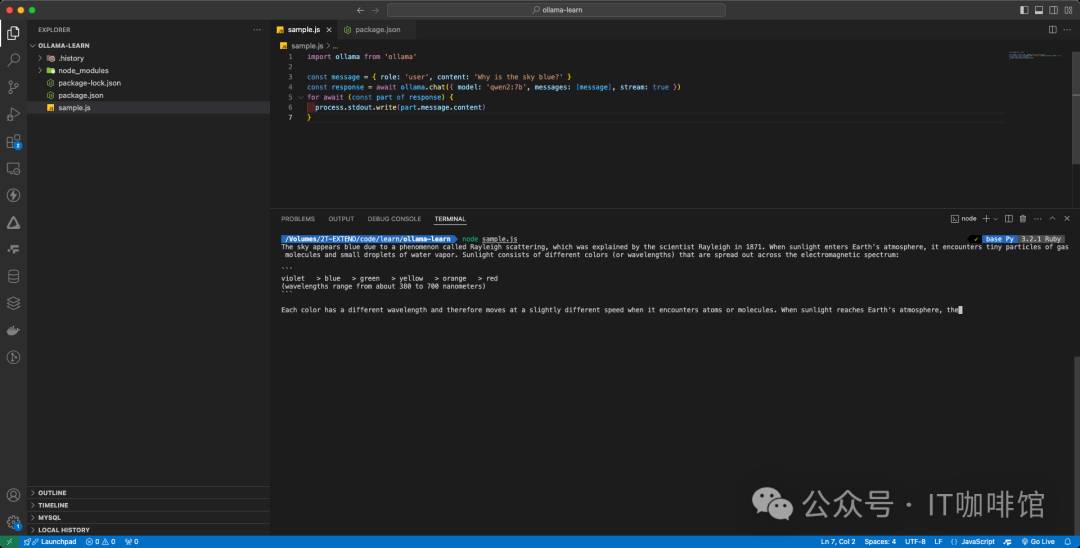
Task: Click the LF end-of-line indicator
Action: coord(938,542)
